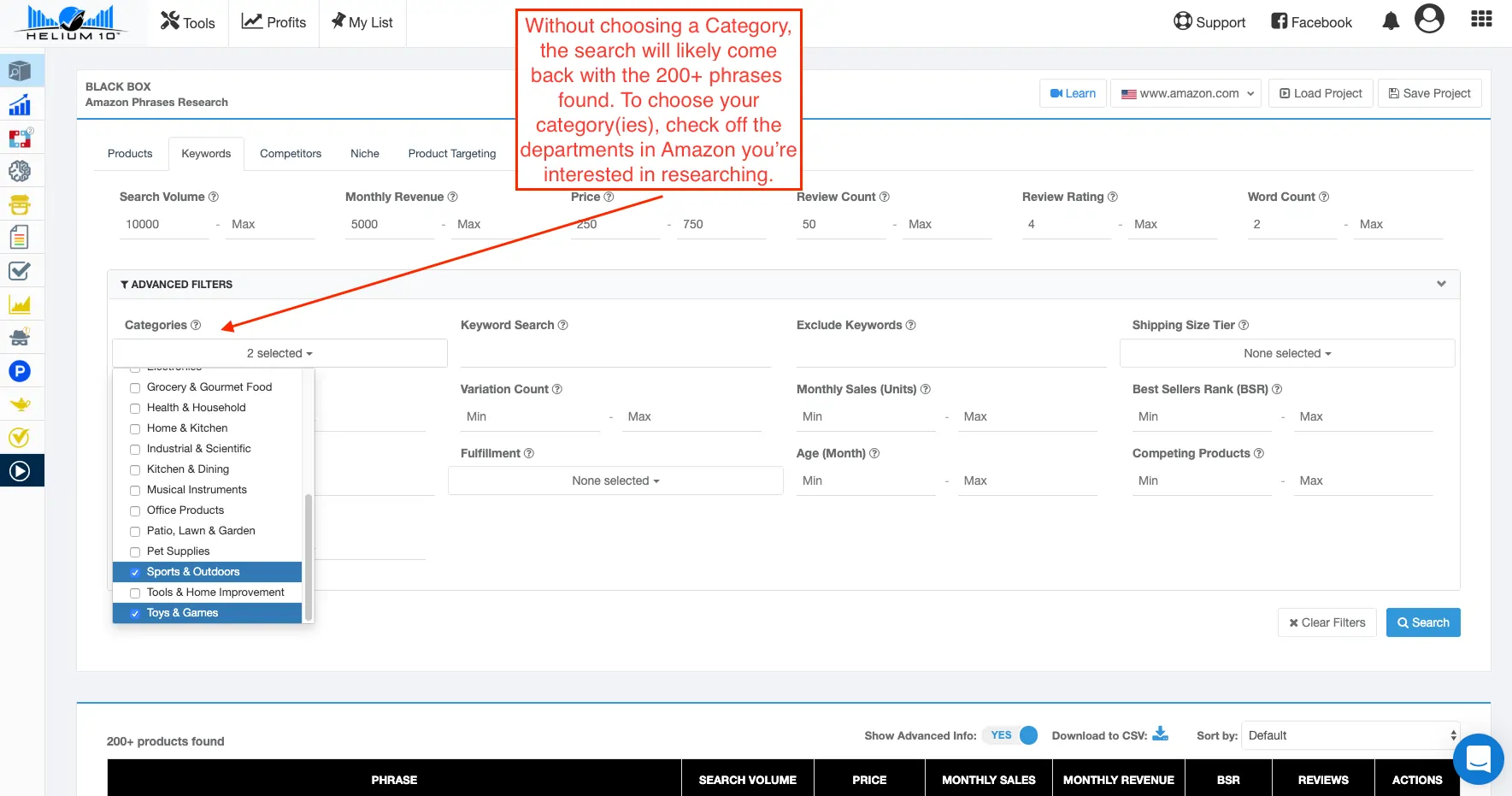This screenshot has height=796, width=1512.
Task: Click the blue P sidebar icon
Action: 20,371
